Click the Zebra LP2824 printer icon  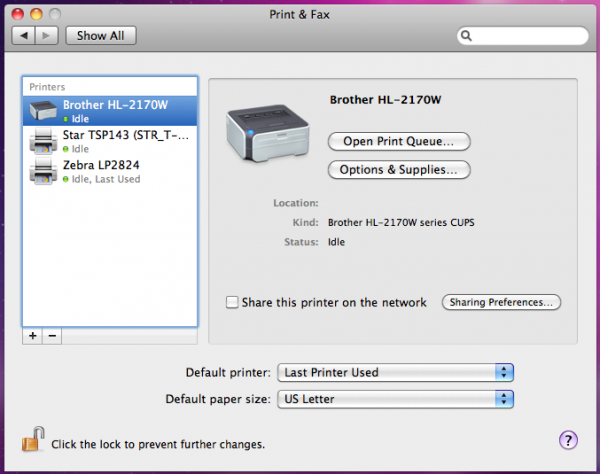43,171
